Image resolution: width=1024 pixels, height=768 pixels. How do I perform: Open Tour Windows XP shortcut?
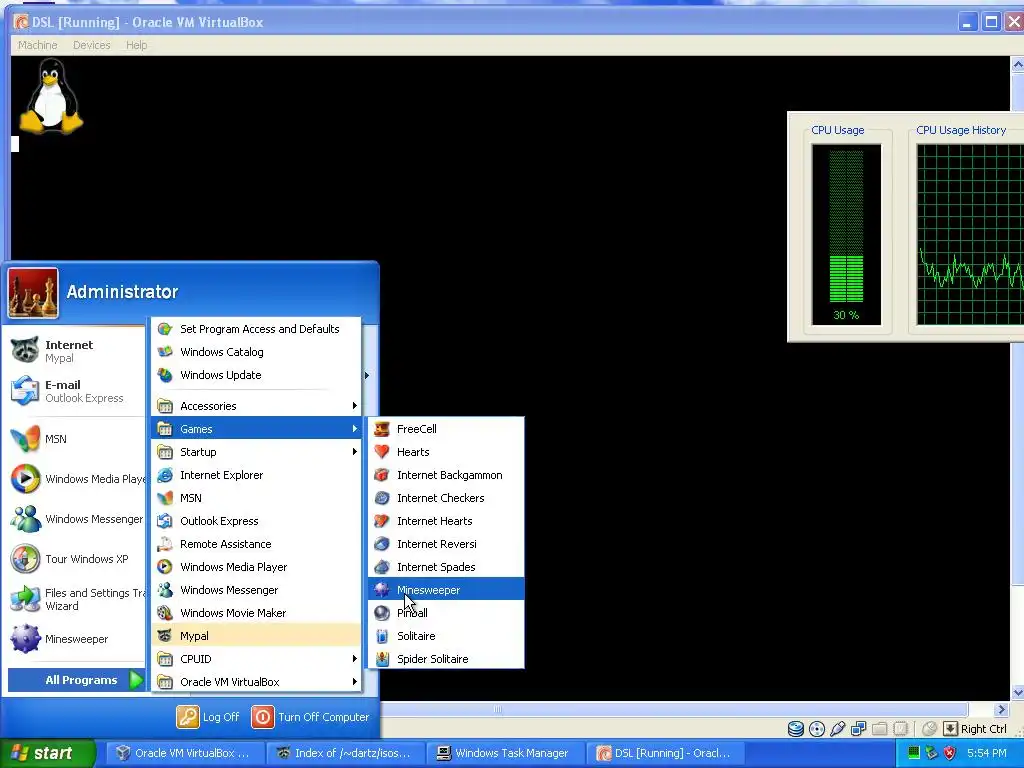point(76,559)
